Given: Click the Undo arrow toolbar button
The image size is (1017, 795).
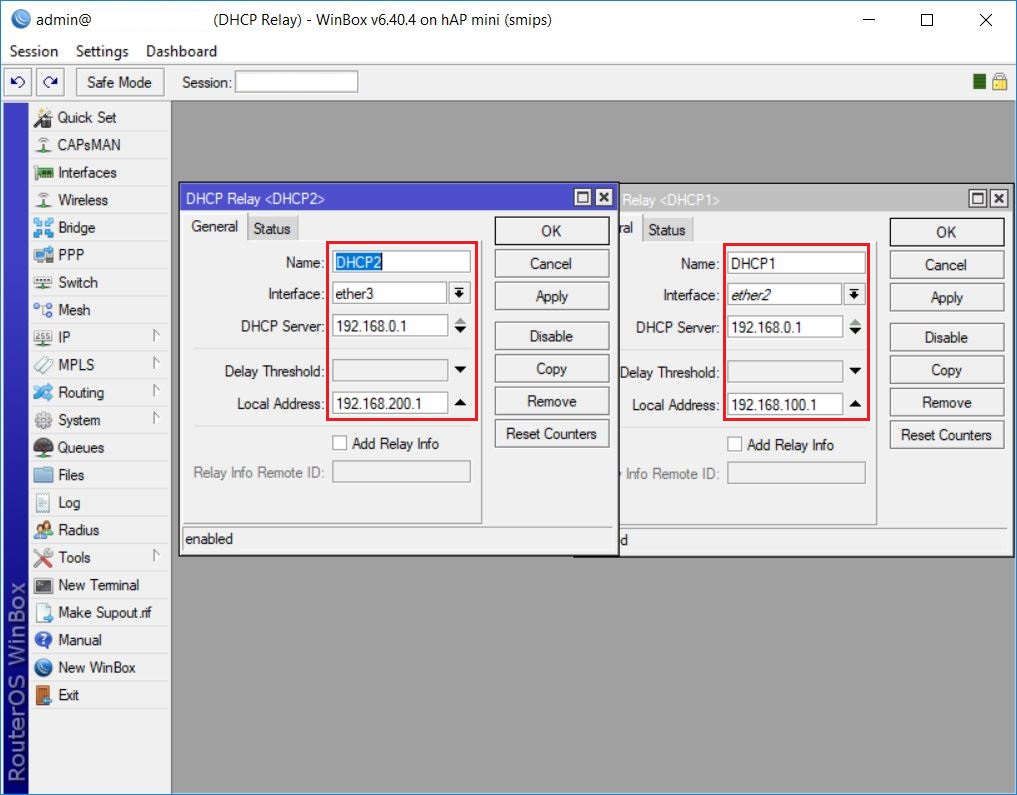Looking at the screenshot, I should tap(18, 82).
